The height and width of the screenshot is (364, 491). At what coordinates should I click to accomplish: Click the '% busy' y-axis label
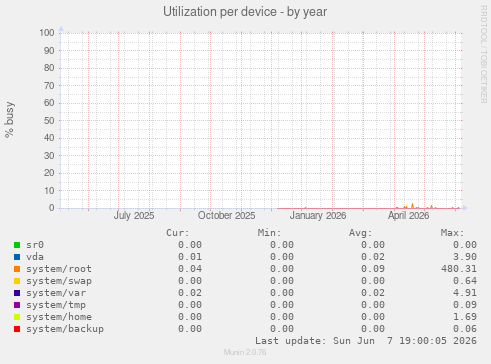pyautogui.click(x=10, y=120)
